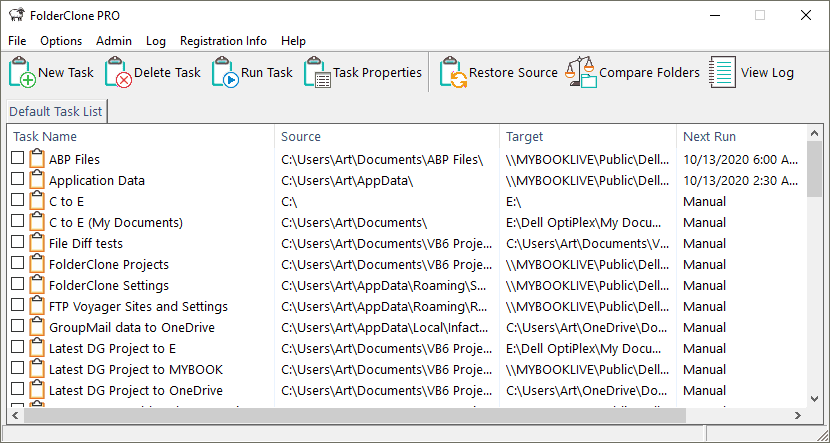Open the File menu
Image resolution: width=830 pixels, height=443 pixels.
17,41
